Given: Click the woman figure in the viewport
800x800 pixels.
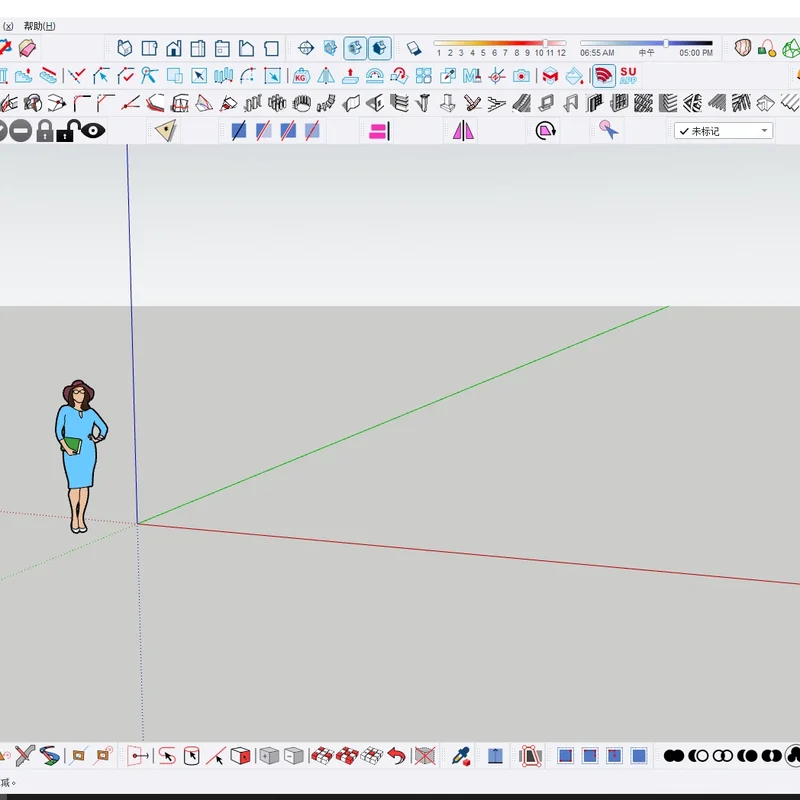Looking at the screenshot, I should coord(78,450).
